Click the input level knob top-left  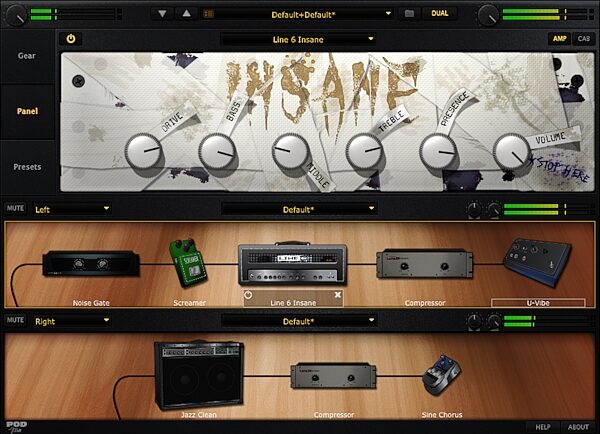coord(16,15)
